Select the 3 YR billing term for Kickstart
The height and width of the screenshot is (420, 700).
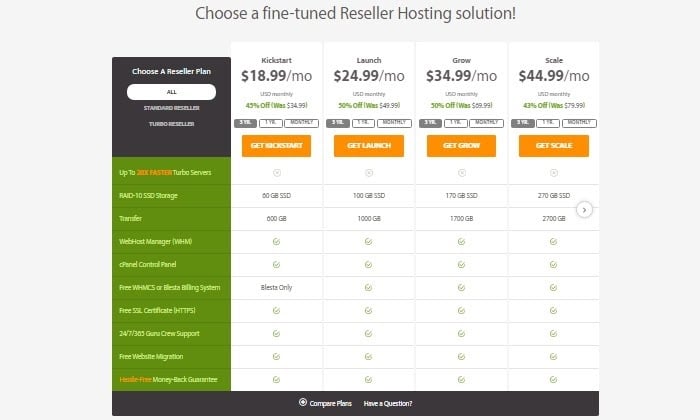click(245, 123)
